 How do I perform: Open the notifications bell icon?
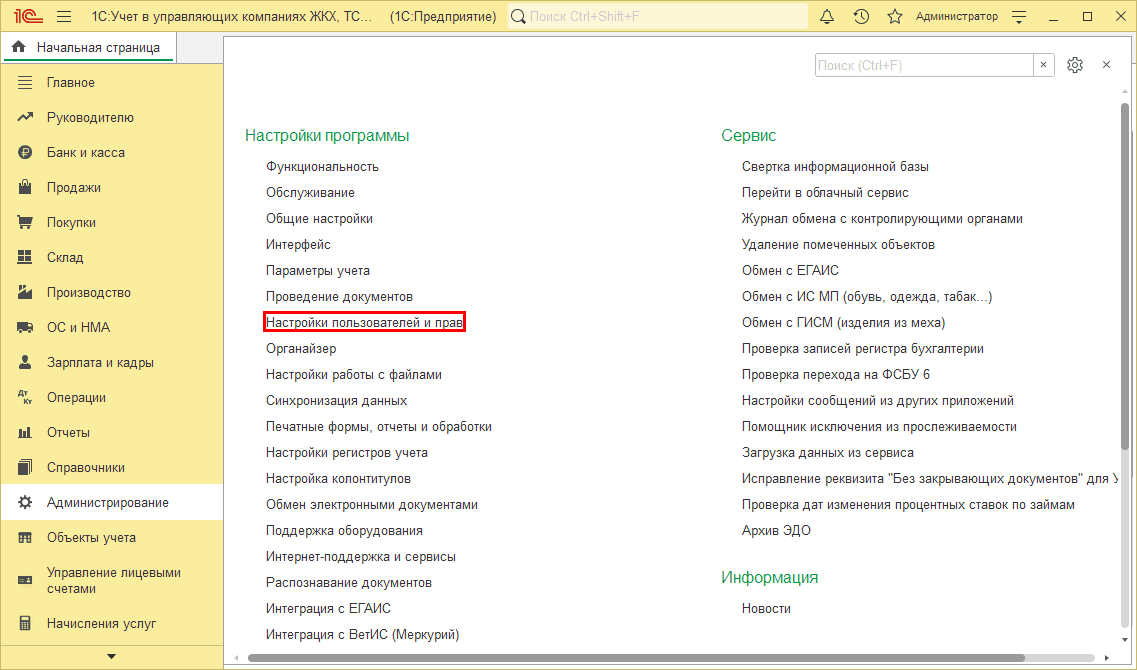827,17
